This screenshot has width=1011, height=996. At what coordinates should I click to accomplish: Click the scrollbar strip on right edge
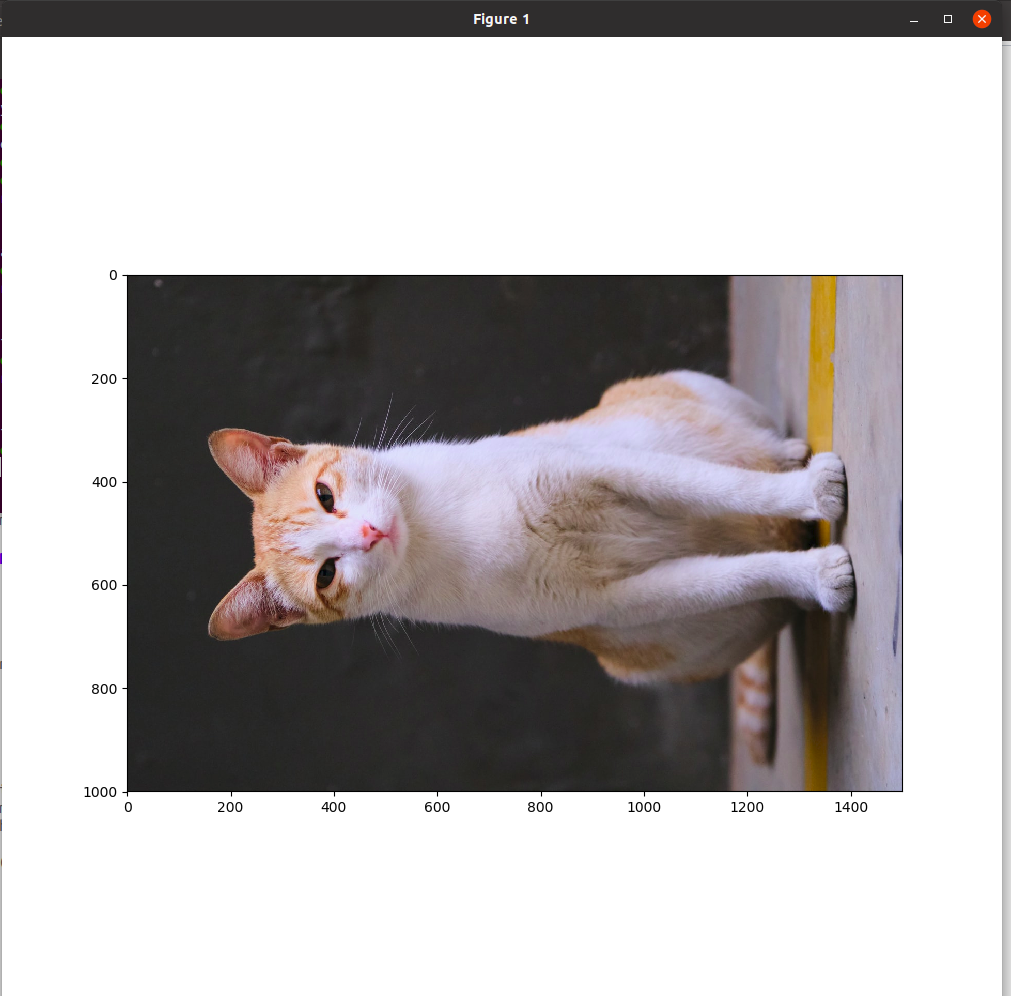click(1006, 500)
